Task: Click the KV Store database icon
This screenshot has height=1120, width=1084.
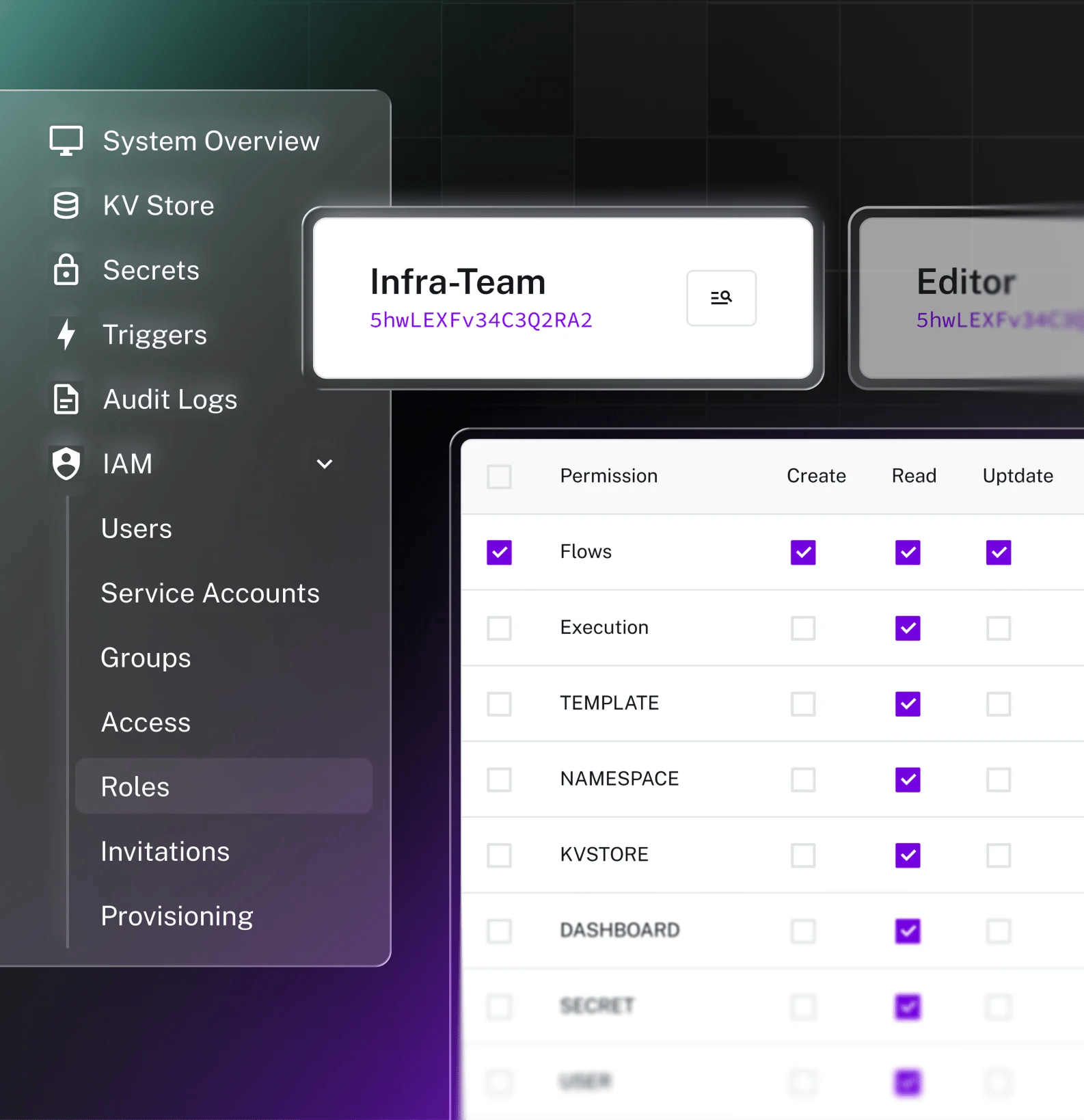Action: pyautogui.click(x=66, y=205)
